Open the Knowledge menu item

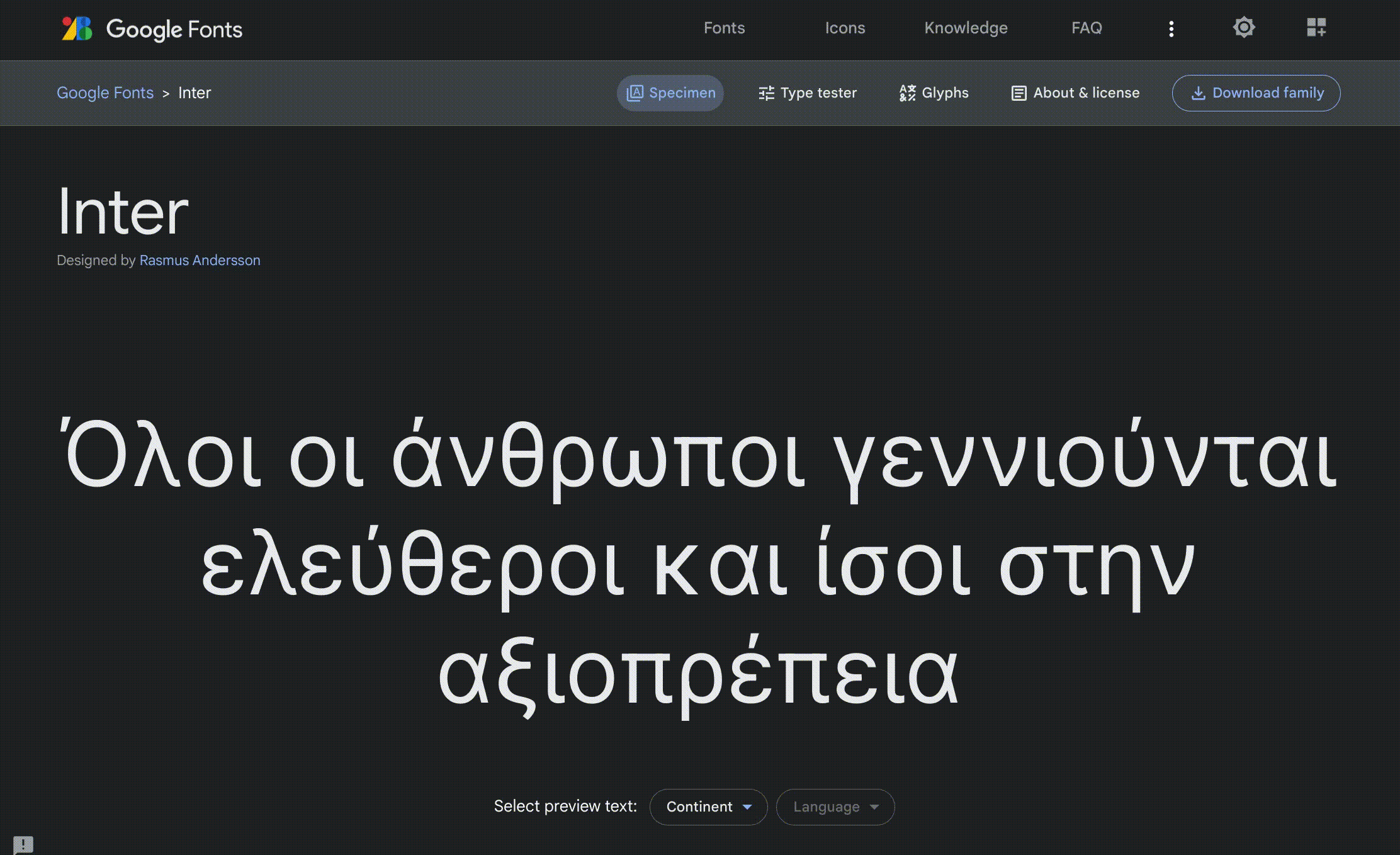(966, 28)
